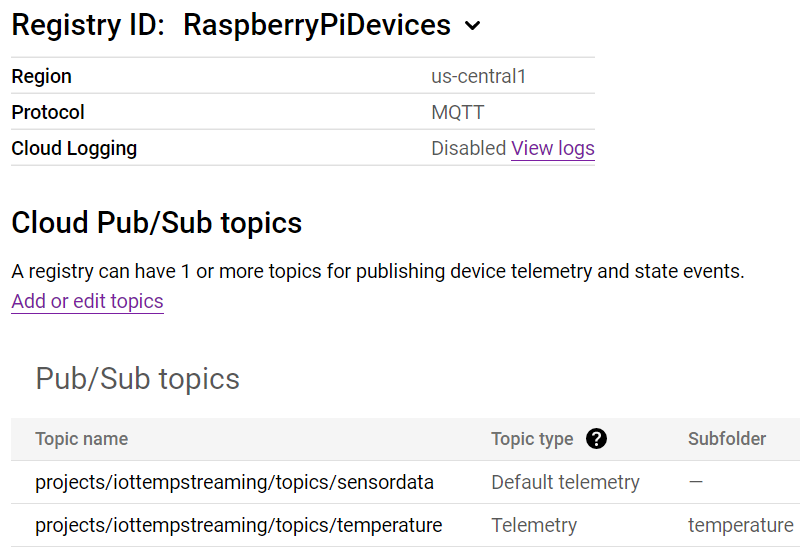Open the View logs link
This screenshot has height=548, width=800.
553,148
